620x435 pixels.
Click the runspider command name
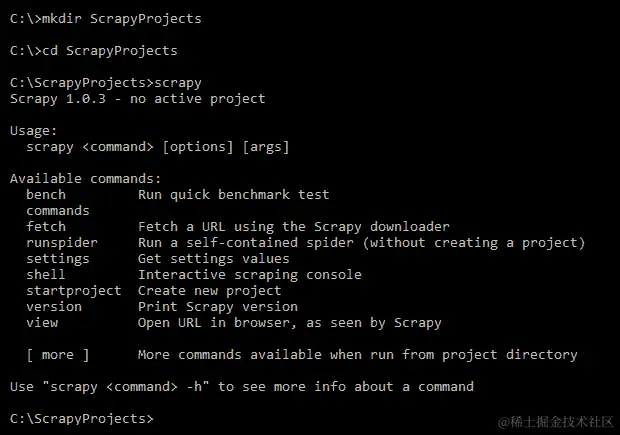62,243
